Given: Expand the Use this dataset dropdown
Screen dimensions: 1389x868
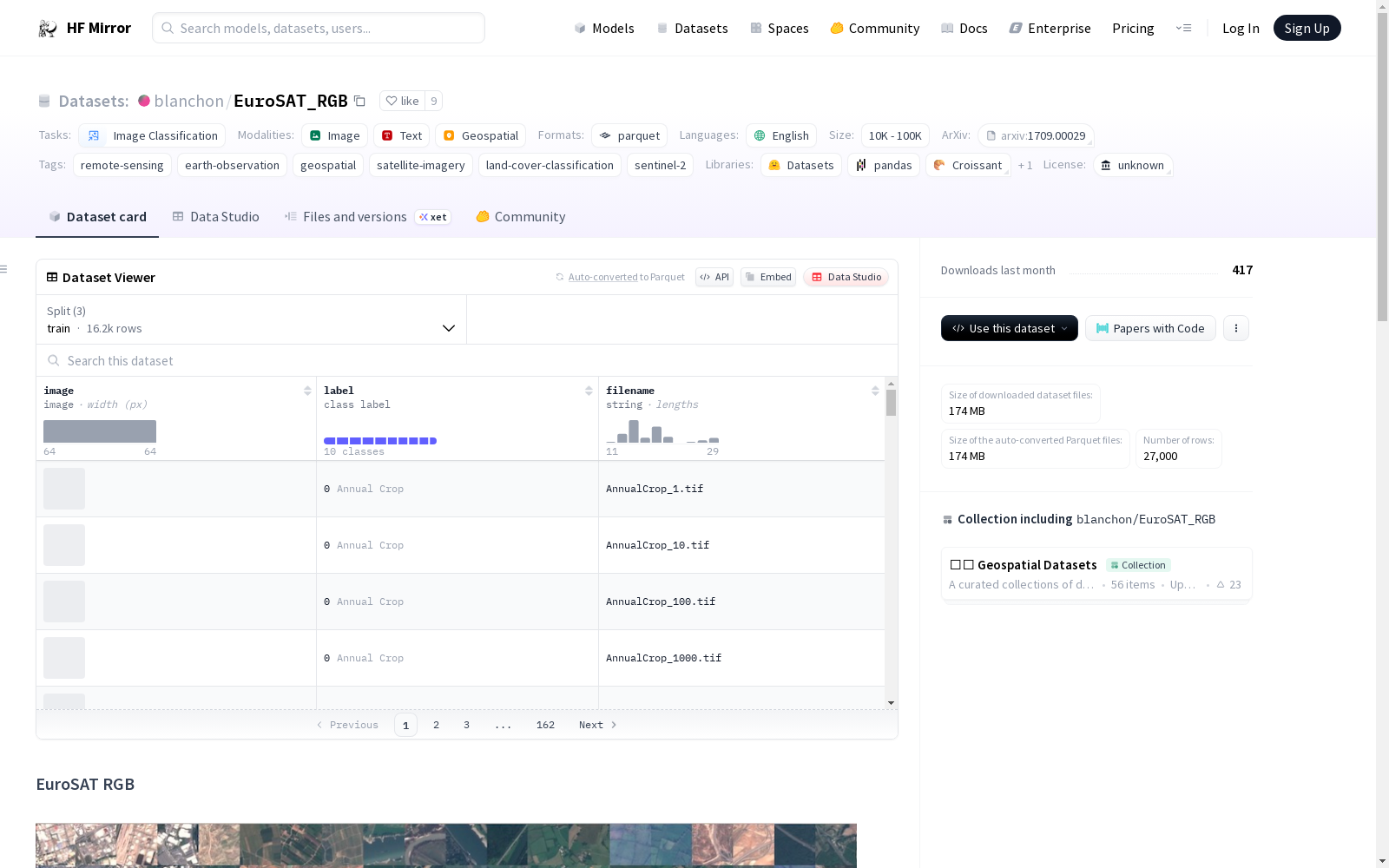Looking at the screenshot, I should [x=1010, y=328].
